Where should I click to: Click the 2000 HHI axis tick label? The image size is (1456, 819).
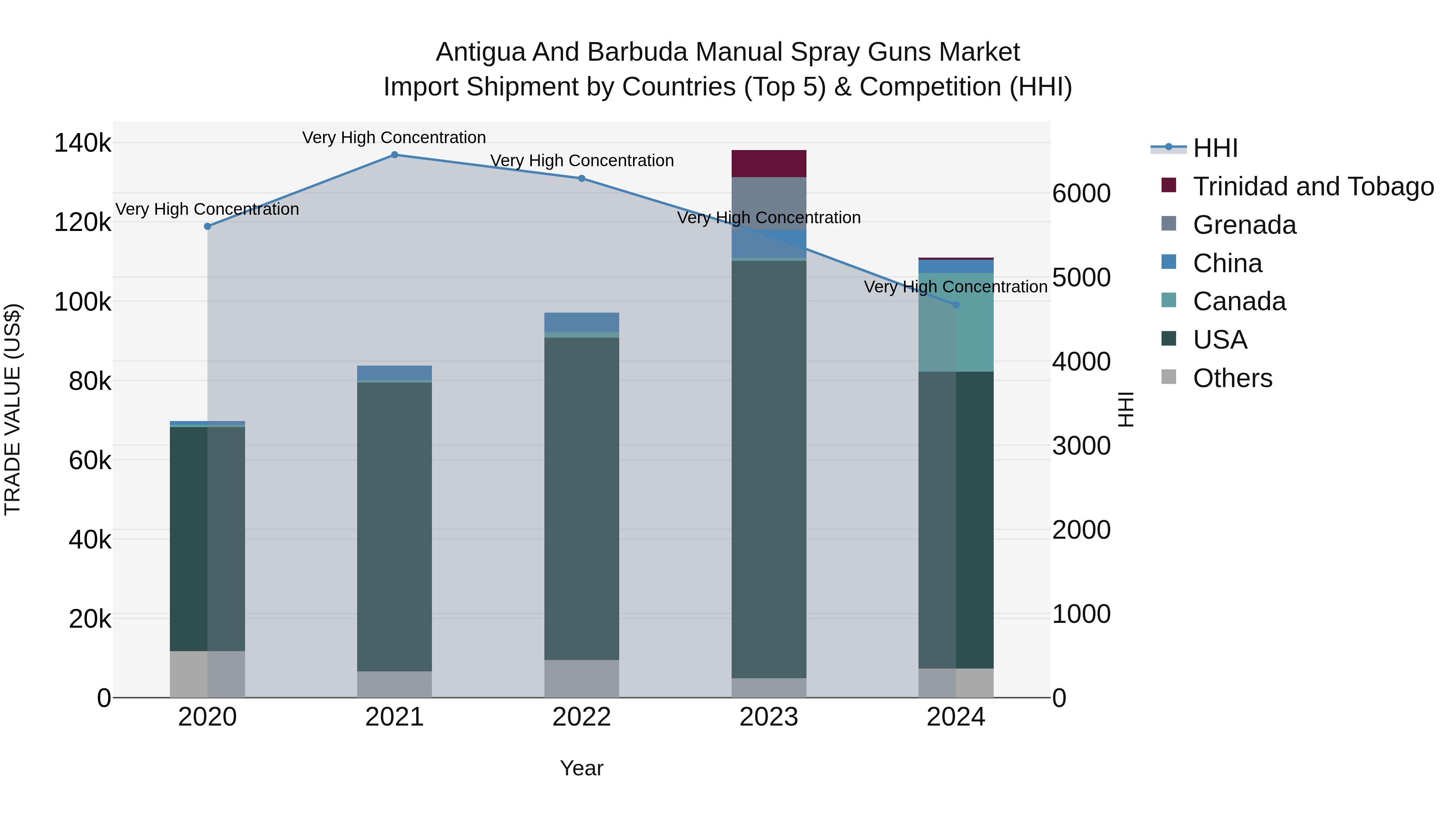click(1081, 530)
